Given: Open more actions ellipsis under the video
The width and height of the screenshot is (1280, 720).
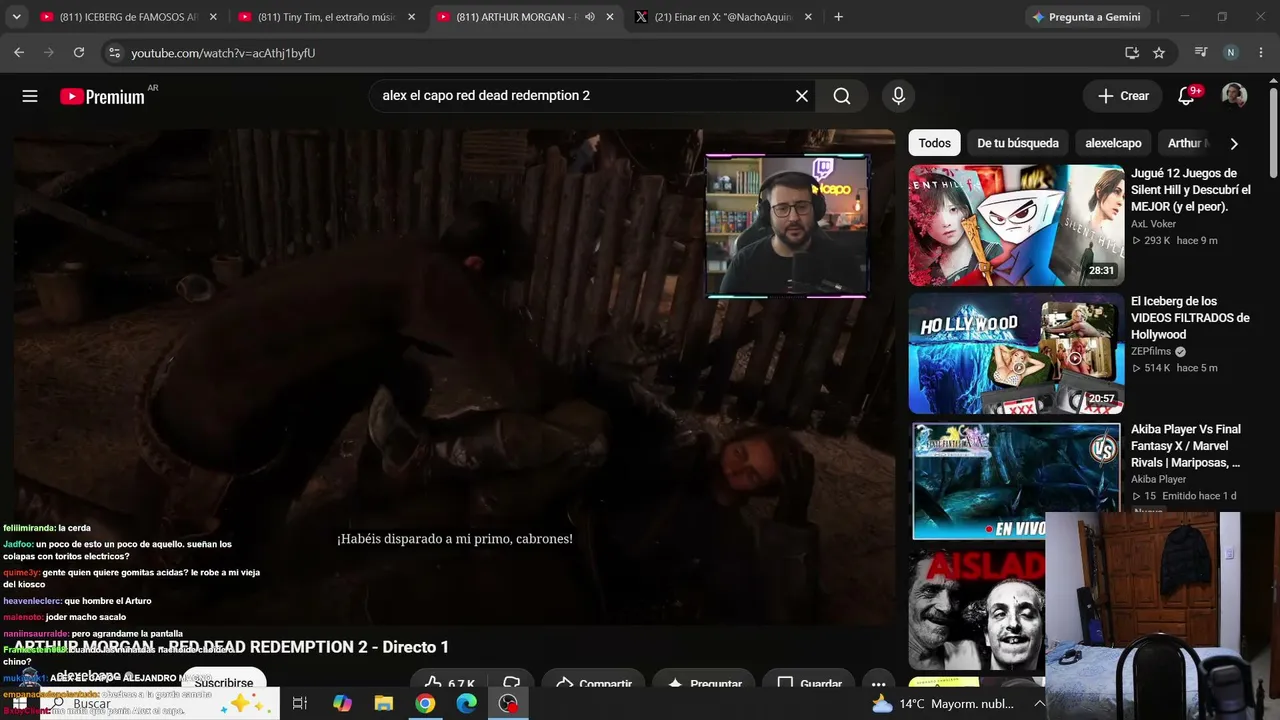Looking at the screenshot, I should pos(878,684).
